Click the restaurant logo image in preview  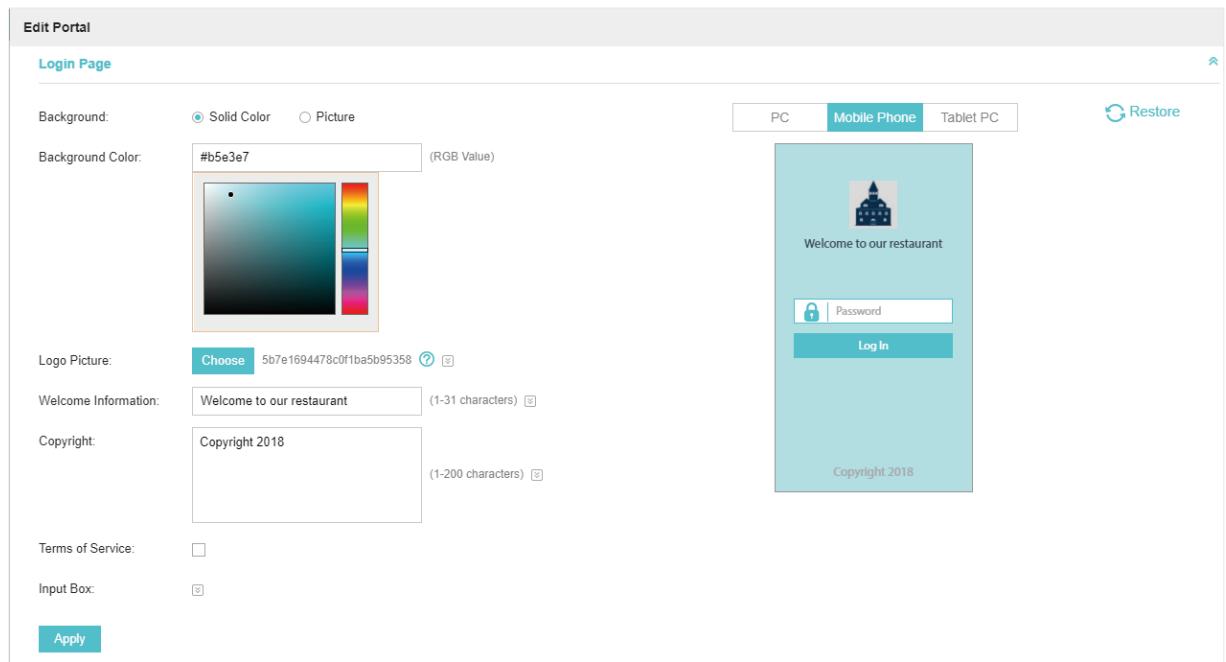click(x=873, y=205)
